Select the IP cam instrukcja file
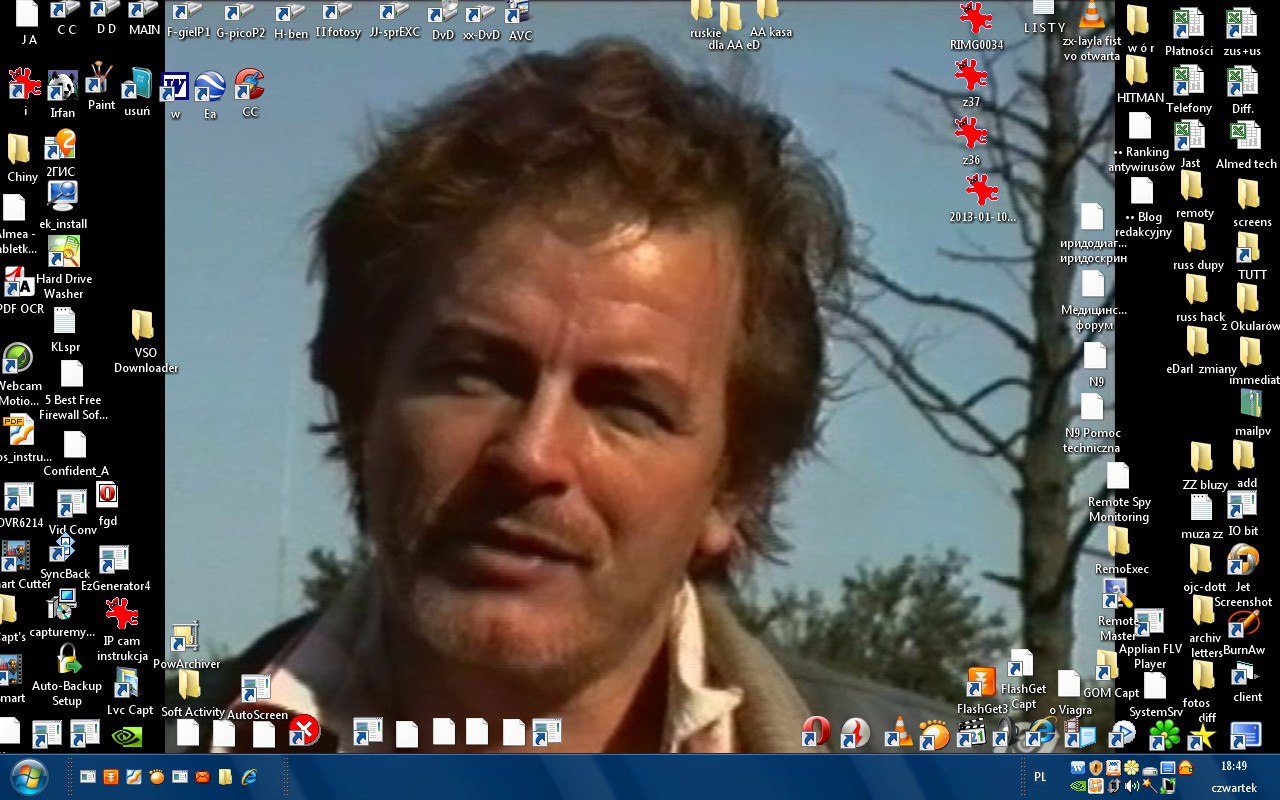The height and width of the screenshot is (800, 1280). pos(122,614)
